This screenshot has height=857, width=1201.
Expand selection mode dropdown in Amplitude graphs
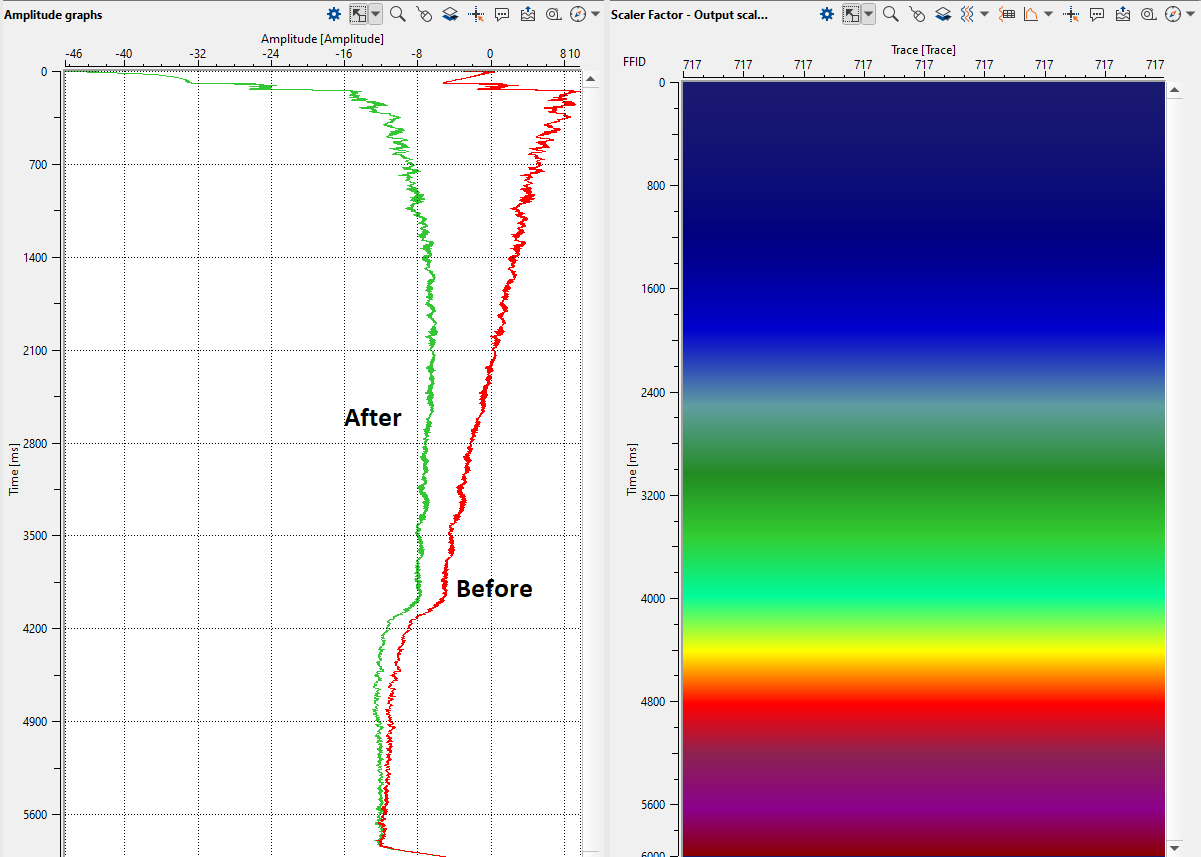pos(375,14)
